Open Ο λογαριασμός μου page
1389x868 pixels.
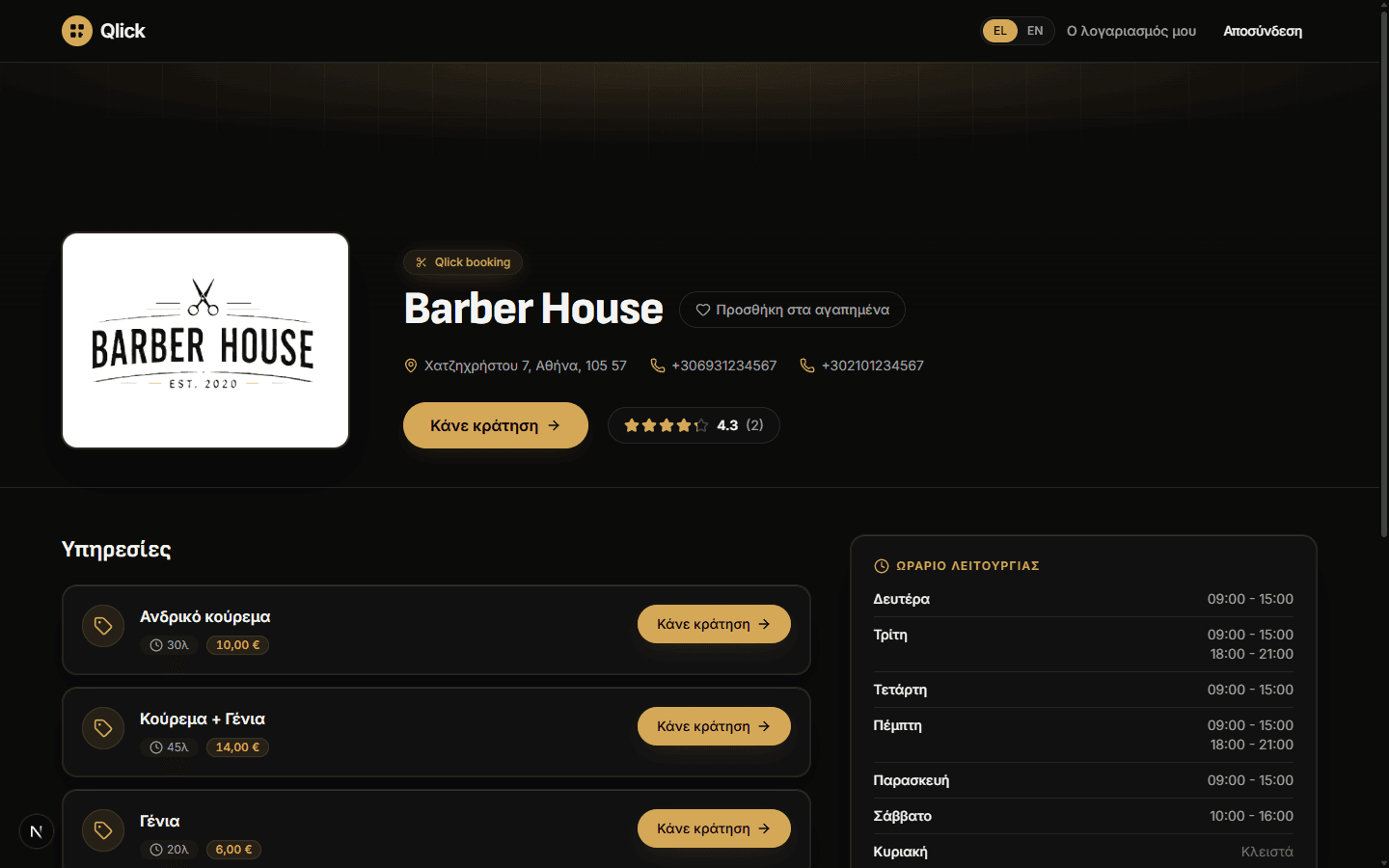click(1131, 31)
